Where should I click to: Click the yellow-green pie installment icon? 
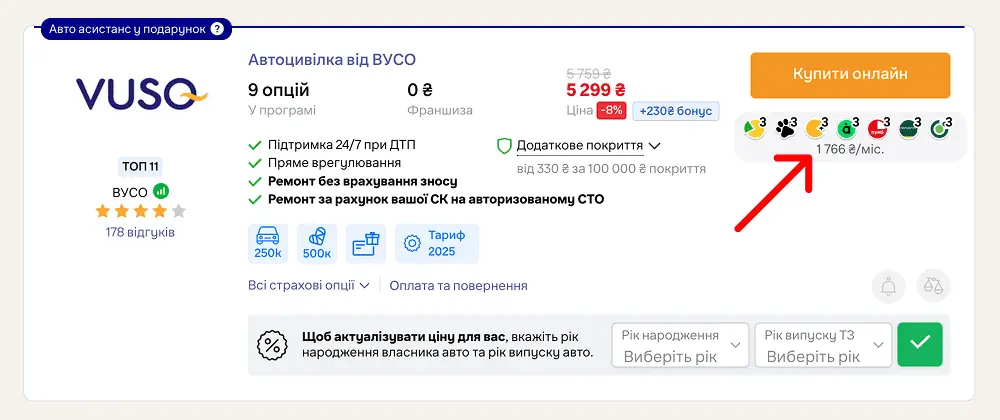(x=755, y=129)
